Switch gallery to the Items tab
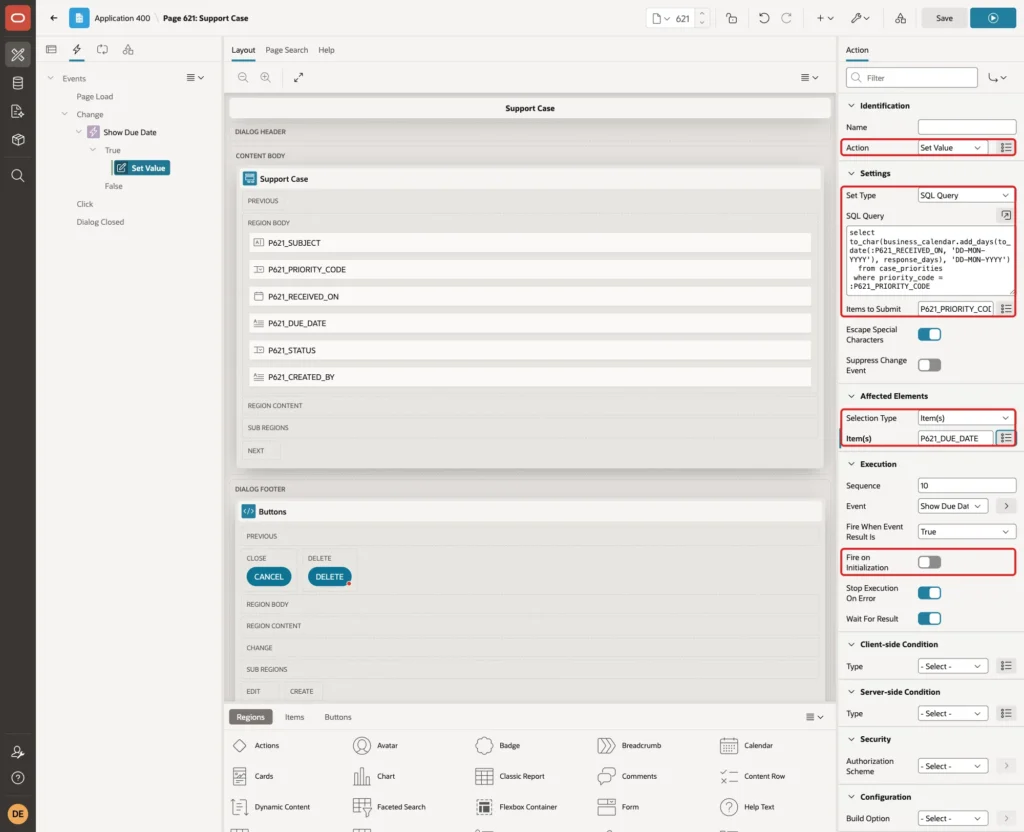 pyautogui.click(x=295, y=717)
